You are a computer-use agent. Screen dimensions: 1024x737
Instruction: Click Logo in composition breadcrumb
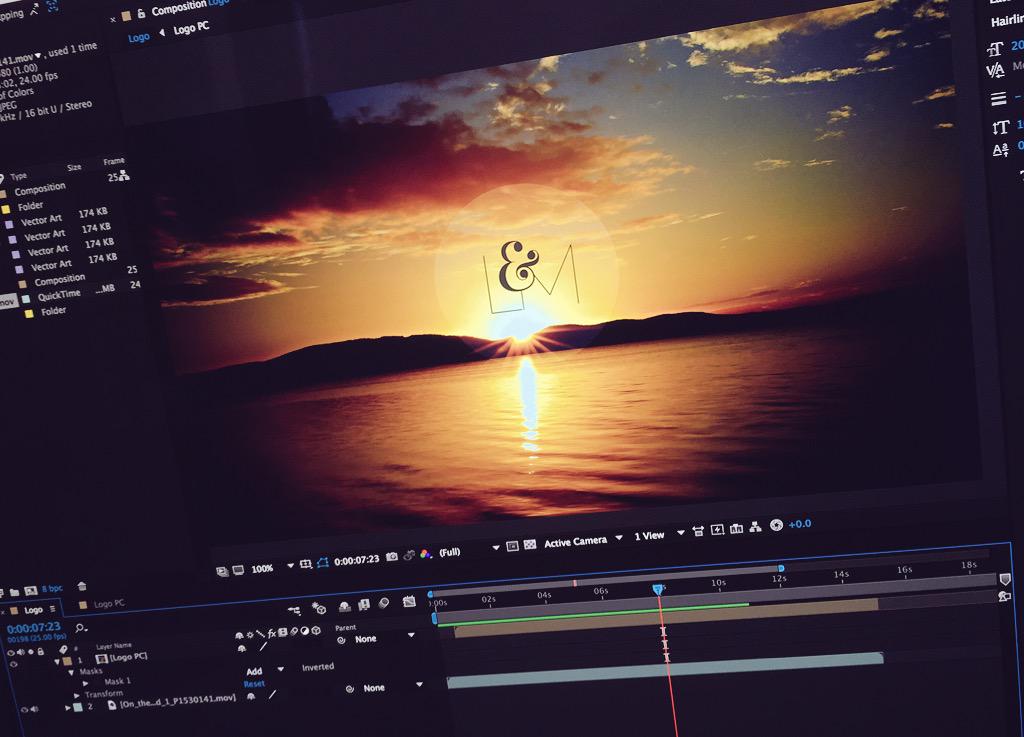click(x=138, y=37)
